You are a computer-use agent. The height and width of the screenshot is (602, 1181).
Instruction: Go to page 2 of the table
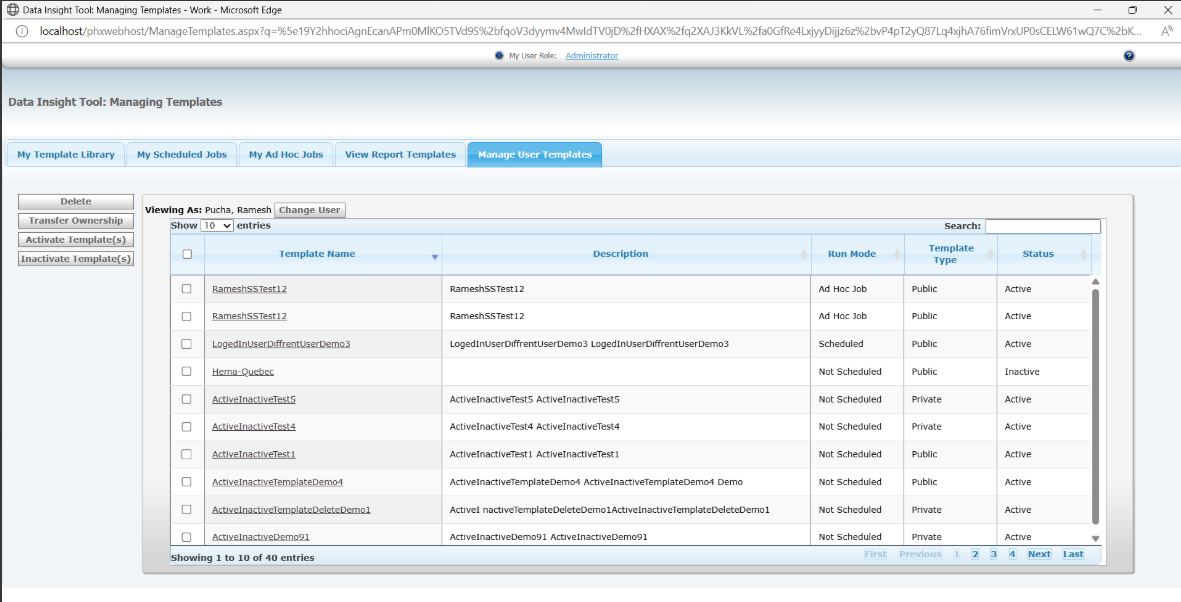point(975,555)
